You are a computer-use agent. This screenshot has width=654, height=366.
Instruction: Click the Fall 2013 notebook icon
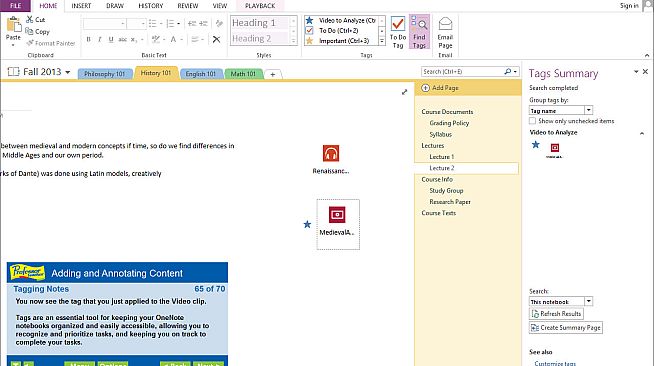click(x=13, y=72)
